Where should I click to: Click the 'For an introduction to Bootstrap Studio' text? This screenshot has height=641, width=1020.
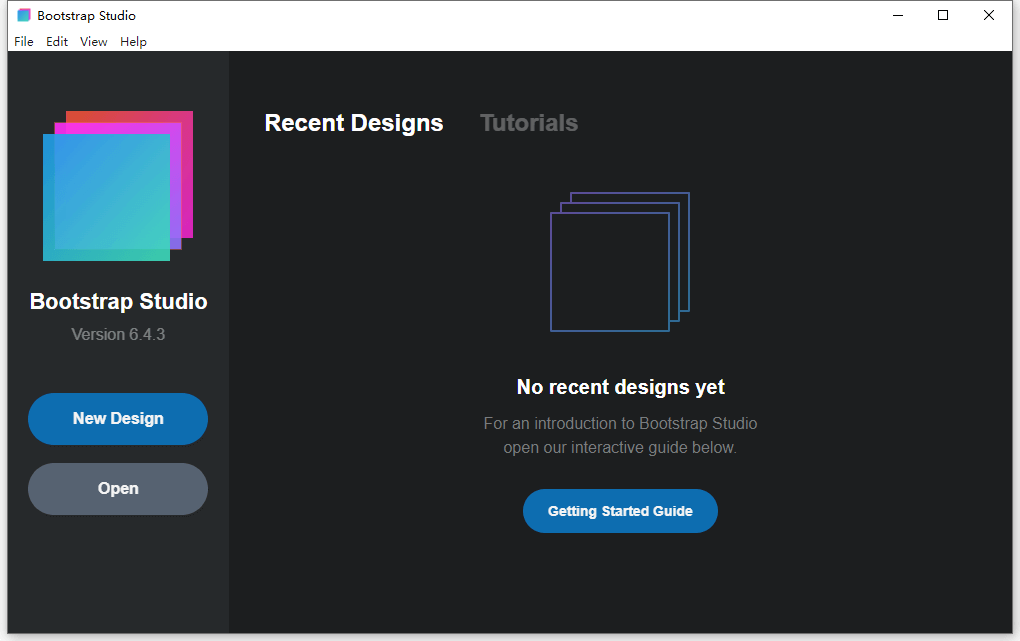click(x=620, y=424)
